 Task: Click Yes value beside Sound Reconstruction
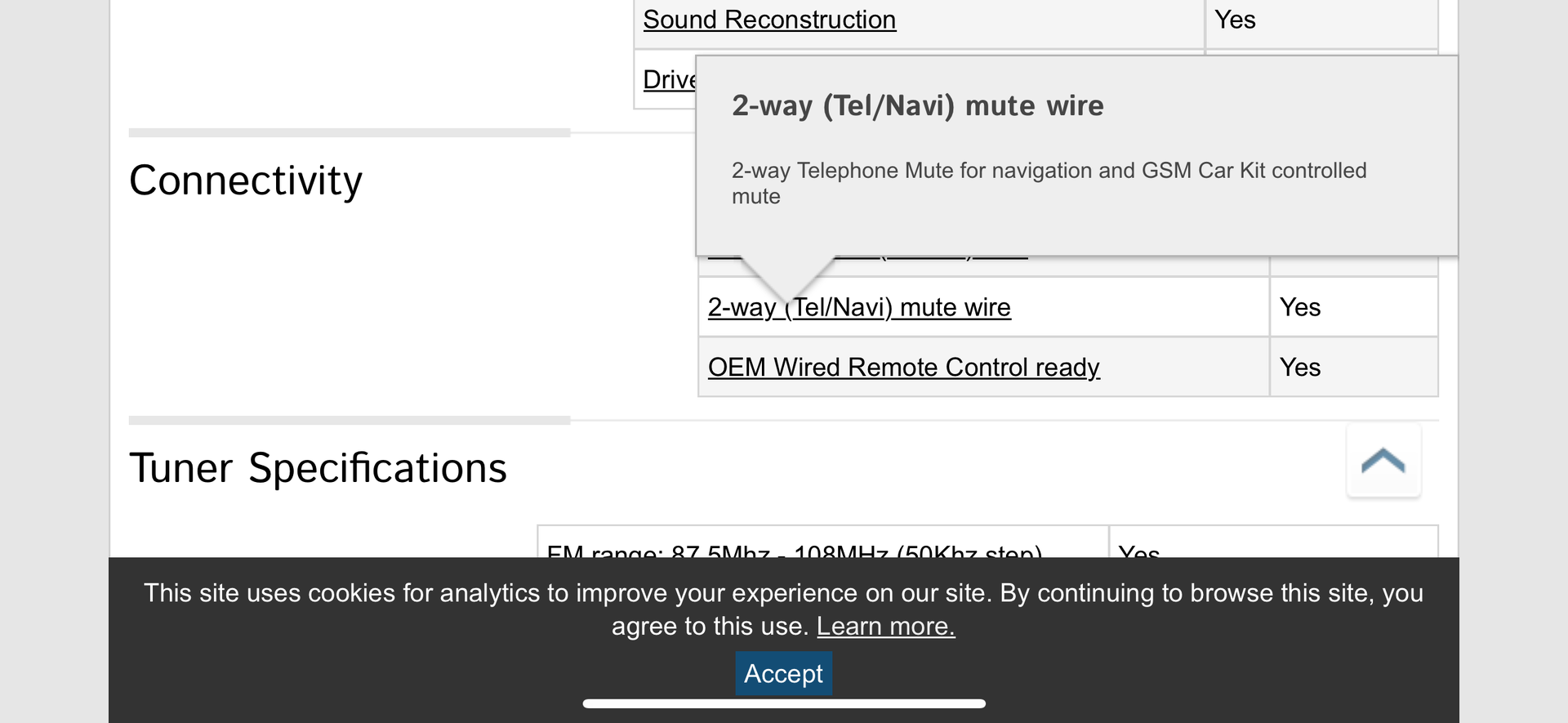pos(1235,20)
